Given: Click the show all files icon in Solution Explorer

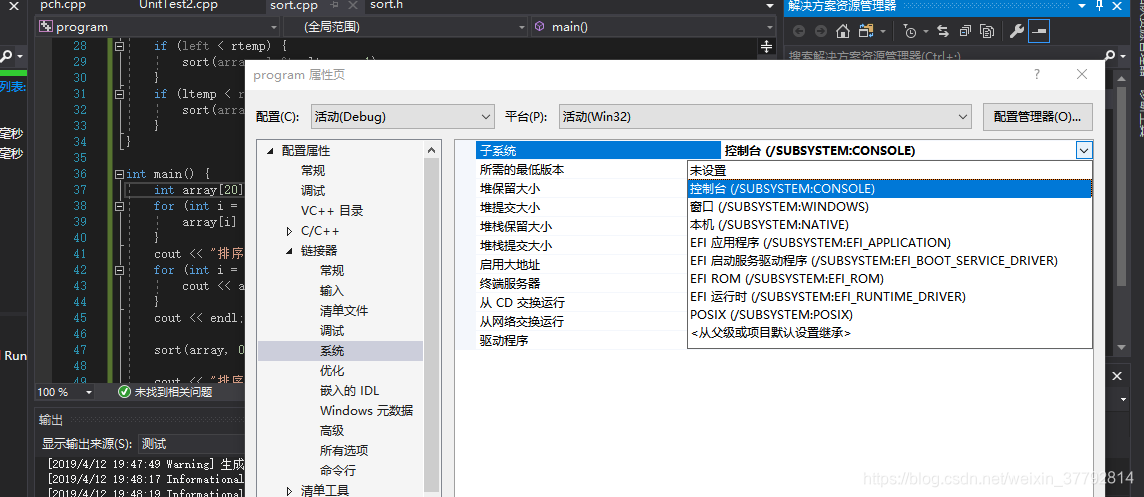Looking at the screenshot, I should [x=987, y=31].
